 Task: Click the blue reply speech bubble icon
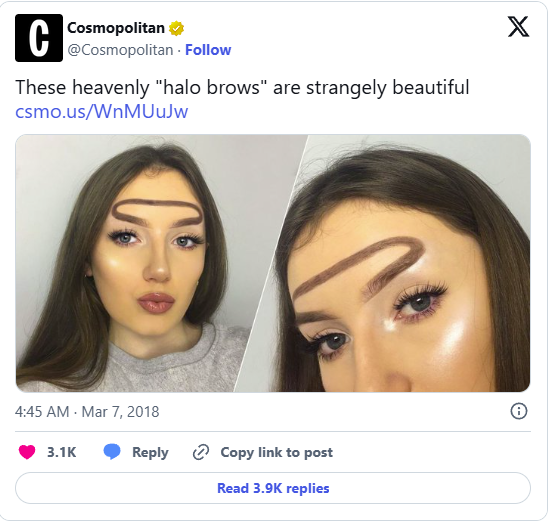(112, 452)
